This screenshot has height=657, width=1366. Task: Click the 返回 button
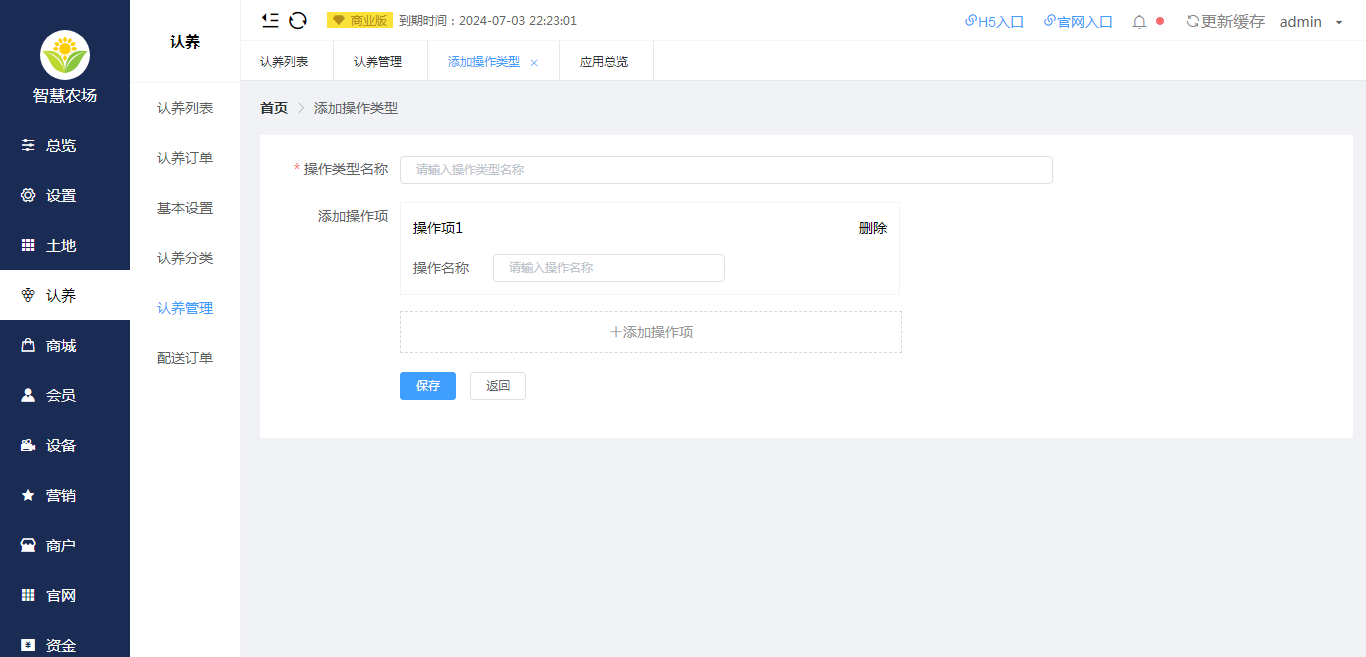[x=498, y=386]
